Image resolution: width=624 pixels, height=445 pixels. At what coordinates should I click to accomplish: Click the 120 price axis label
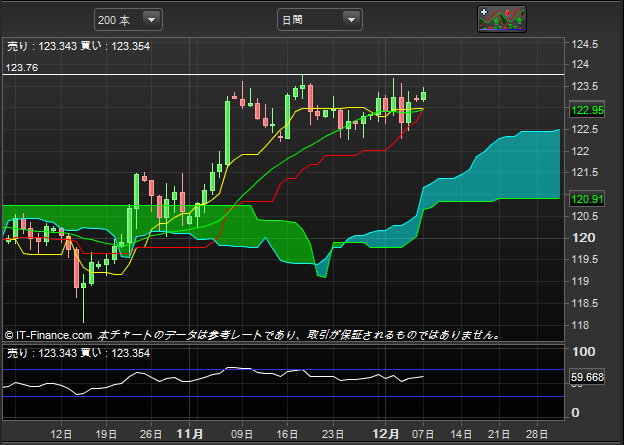pos(583,238)
